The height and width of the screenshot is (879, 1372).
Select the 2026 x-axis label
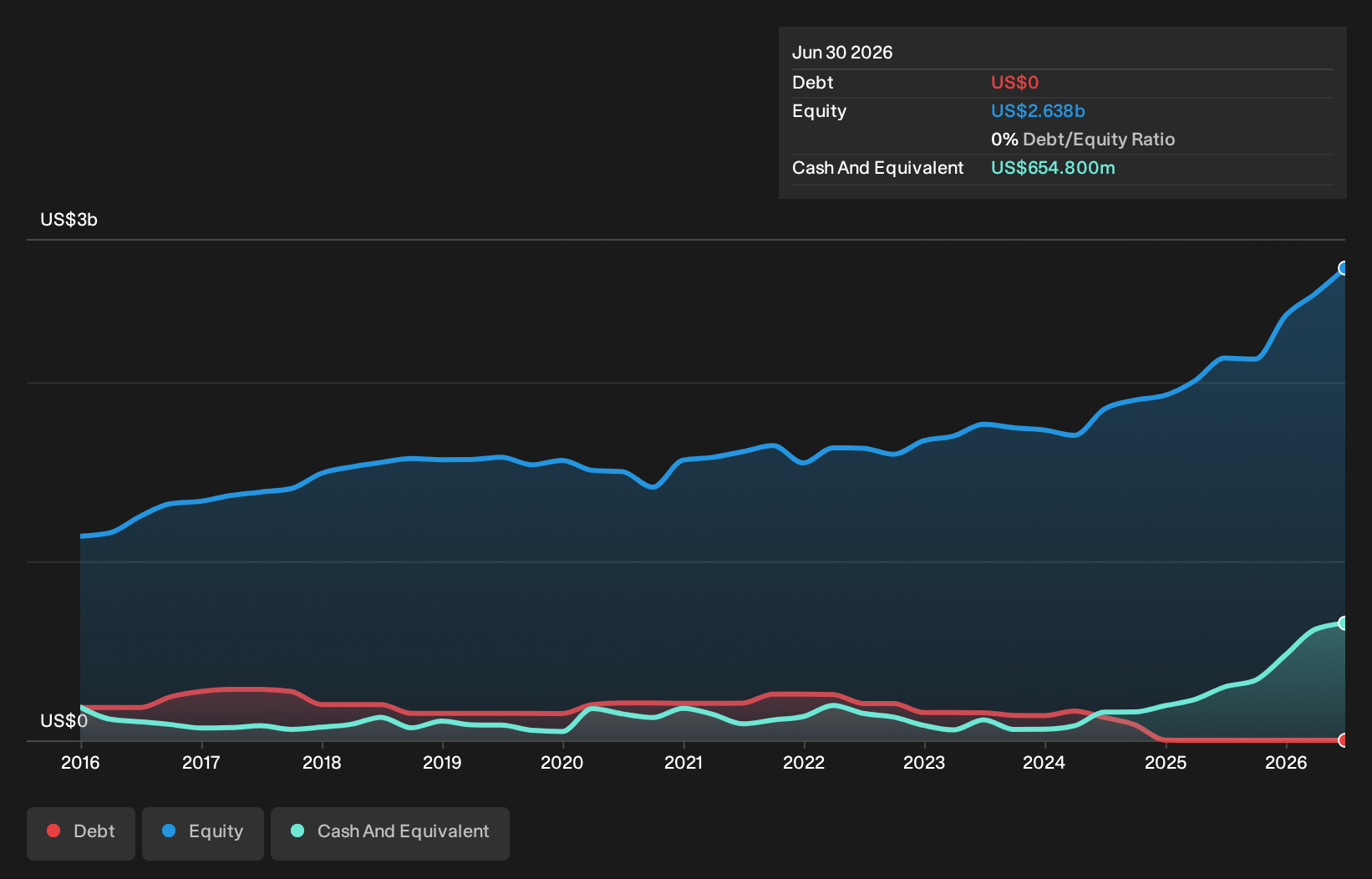(1286, 763)
